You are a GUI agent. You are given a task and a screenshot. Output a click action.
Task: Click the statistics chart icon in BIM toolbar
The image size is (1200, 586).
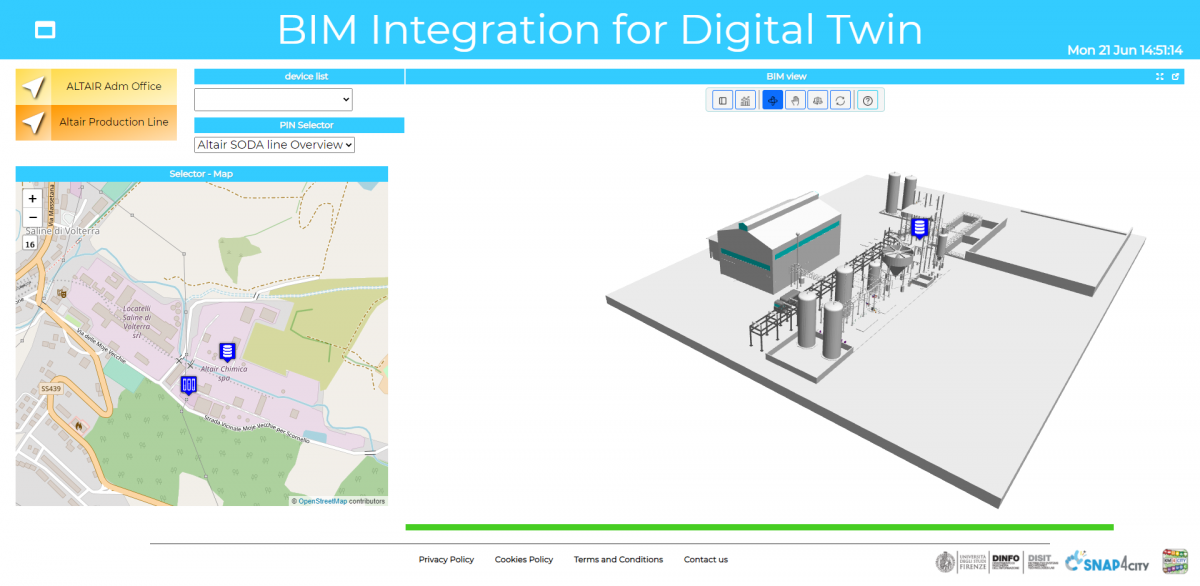[x=745, y=100]
